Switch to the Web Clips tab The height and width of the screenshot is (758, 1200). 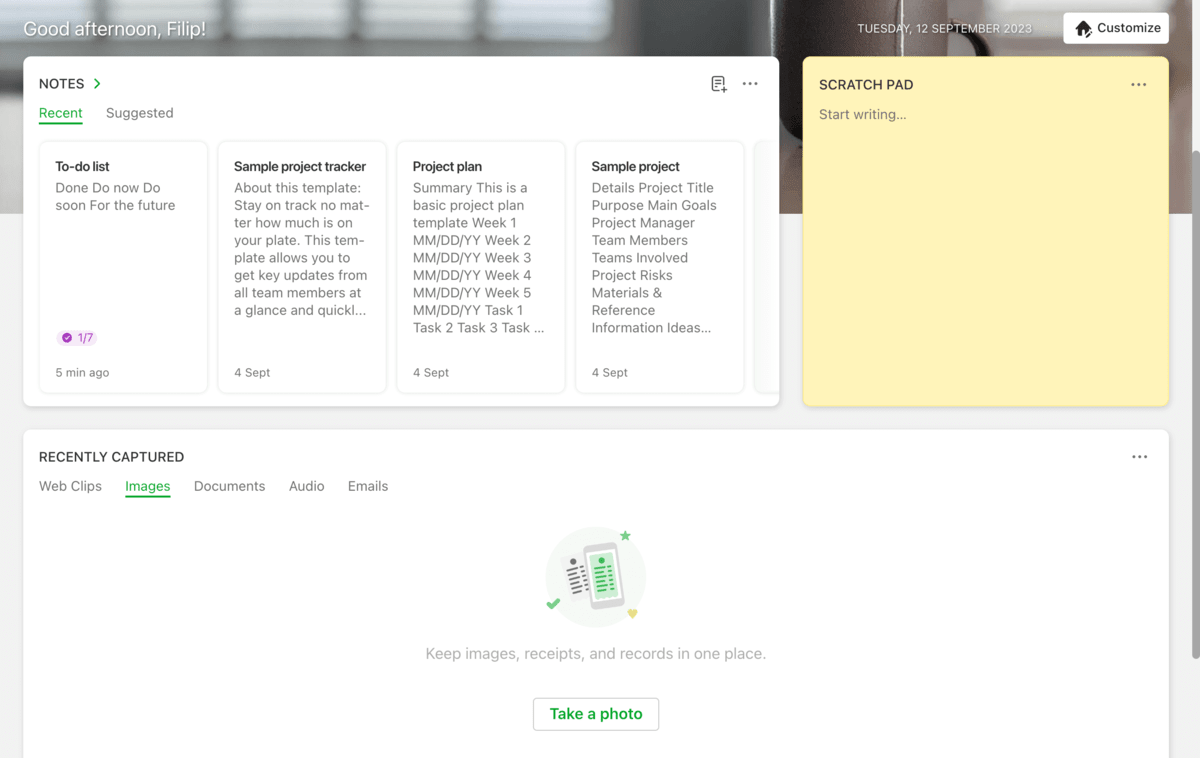70,486
